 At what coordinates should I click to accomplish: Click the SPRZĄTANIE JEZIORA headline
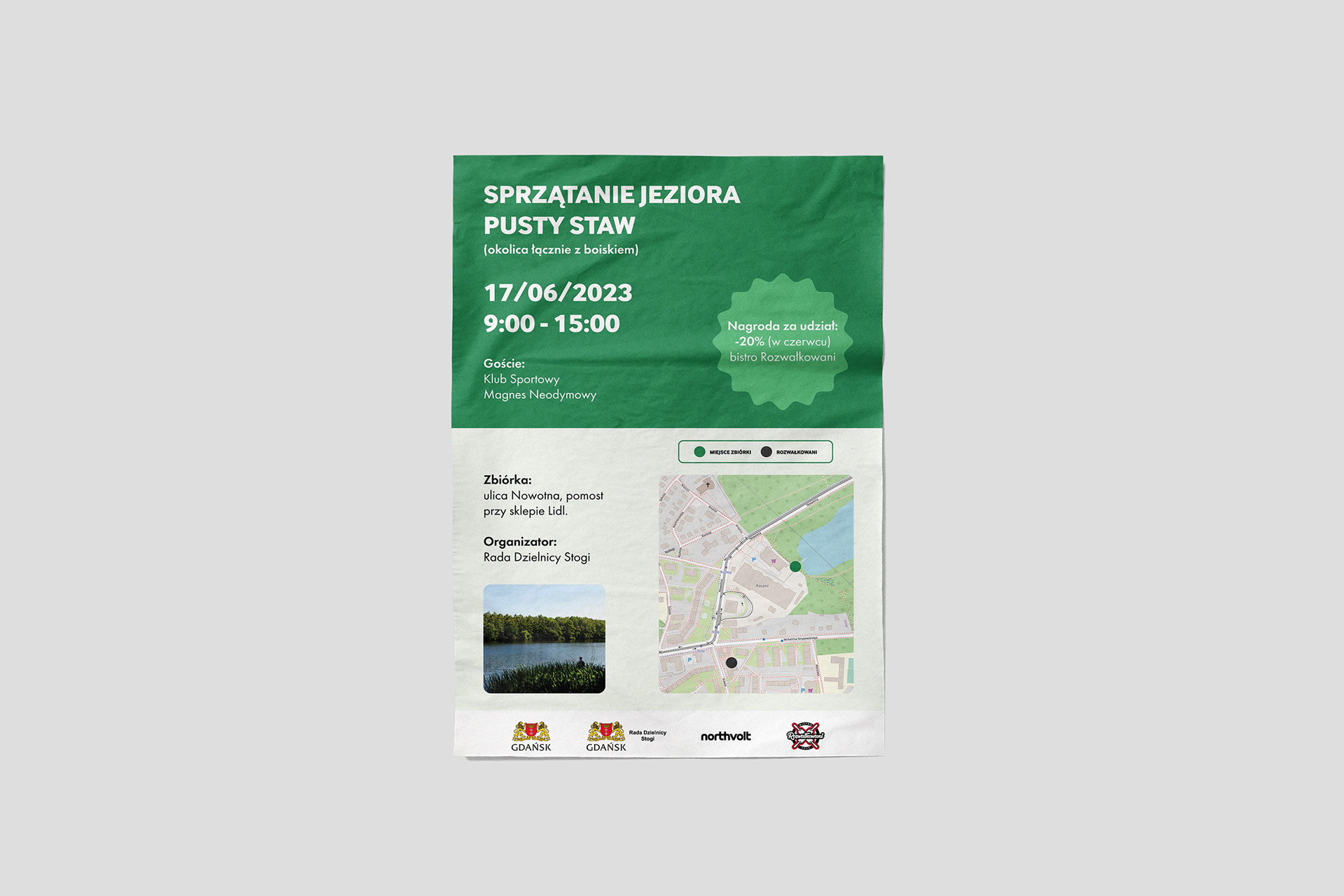611,195
